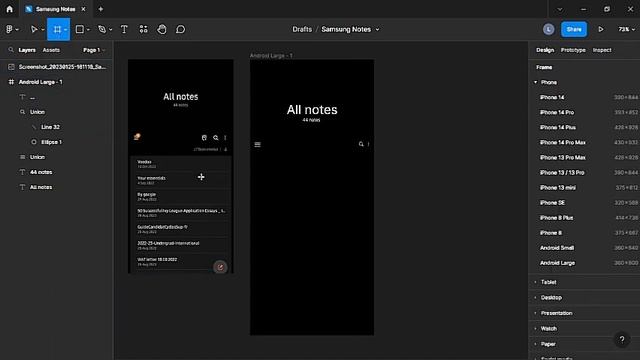Click the All notes heading in the Android Large frame
Image resolution: width=640 pixels, height=360 pixels.
pyautogui.click(x=312, y=110)
